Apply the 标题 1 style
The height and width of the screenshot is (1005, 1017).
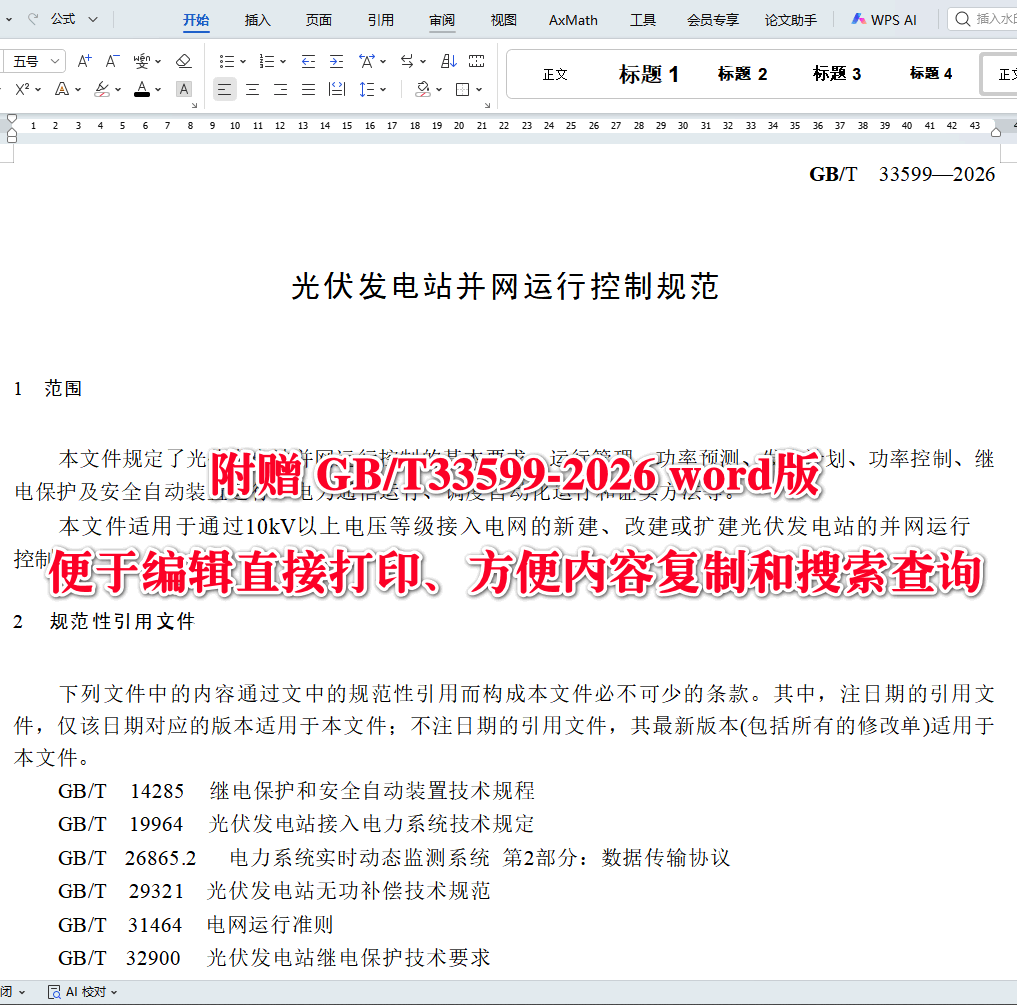click(649, 74)
